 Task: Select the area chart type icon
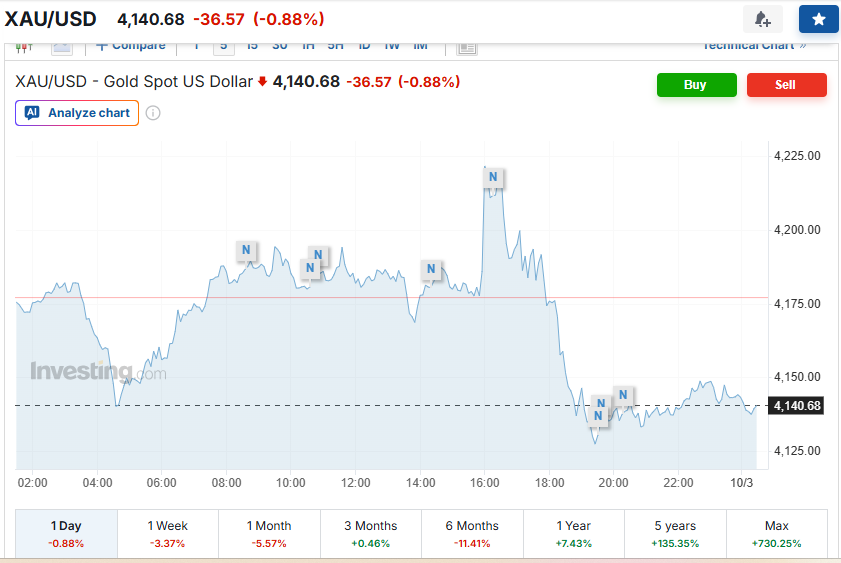pyautogui.click(x=62, y=48)
